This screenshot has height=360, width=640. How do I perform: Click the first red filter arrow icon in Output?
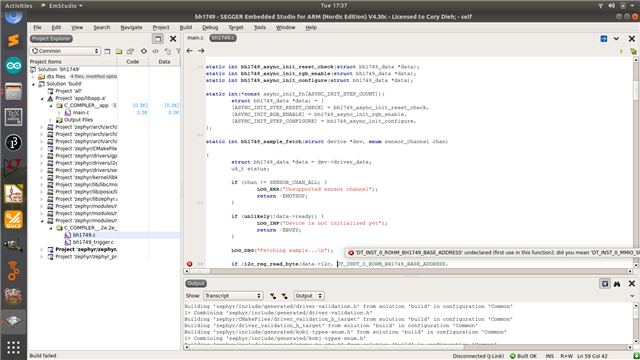pos(273,296)
